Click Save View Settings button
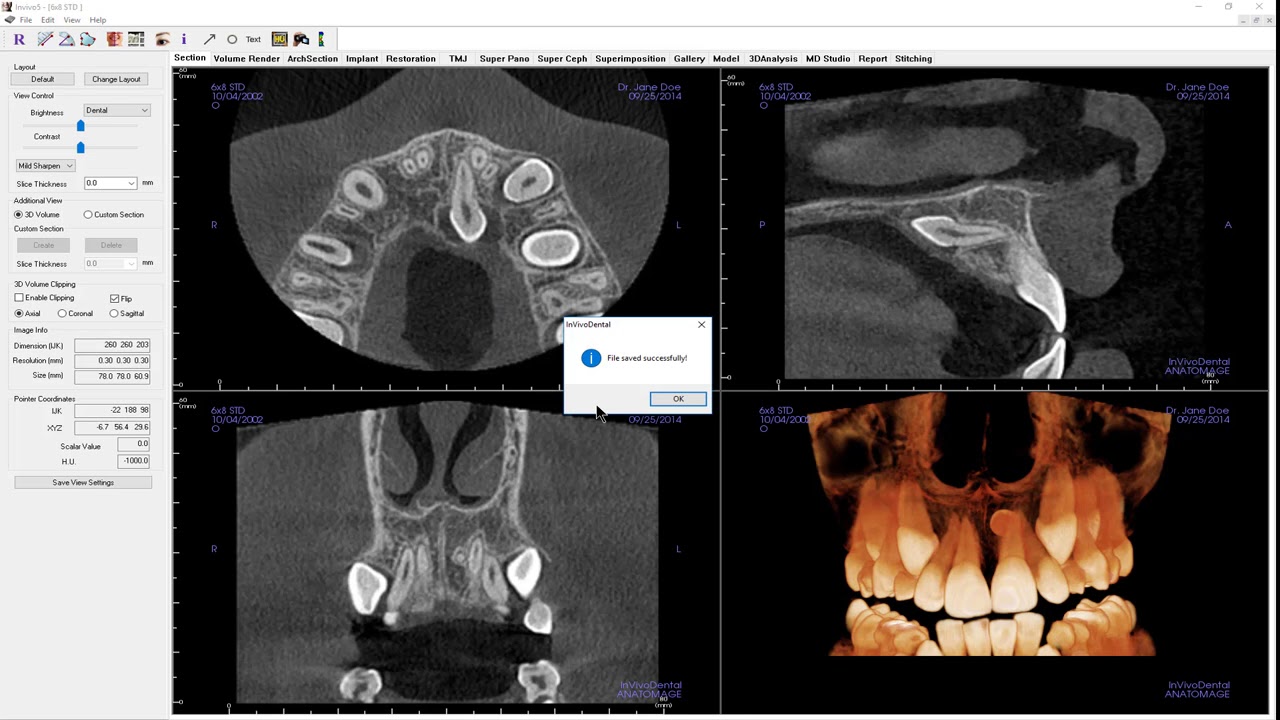Screen dimensions: 1280x720 click(x=83, y=482)
